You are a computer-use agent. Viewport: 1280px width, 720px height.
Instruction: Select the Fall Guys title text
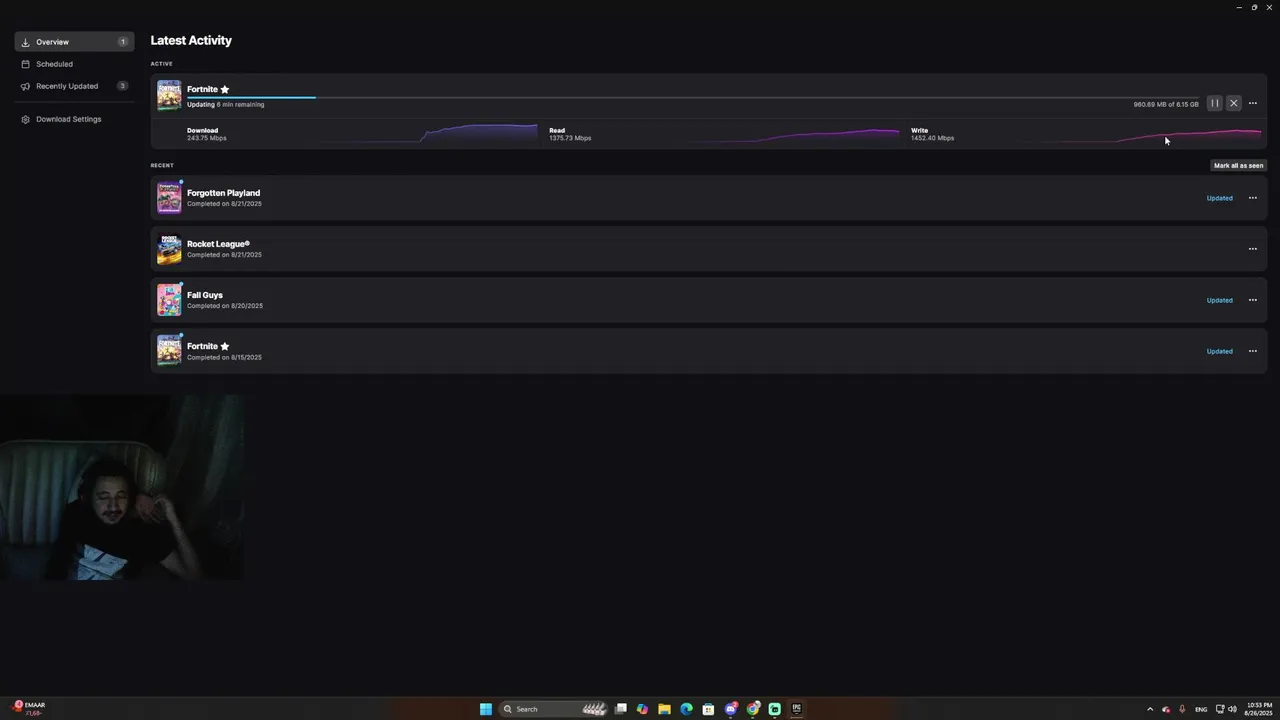coord(205,295)
